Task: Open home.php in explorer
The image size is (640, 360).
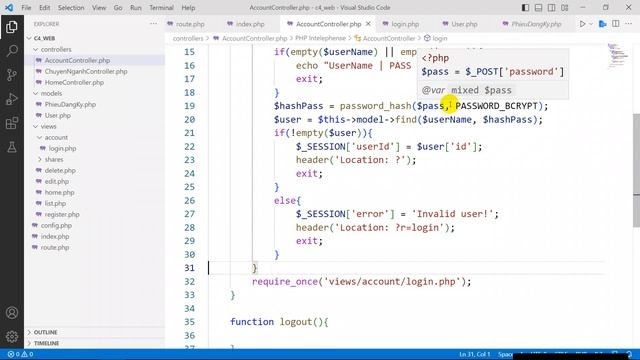Action: pos(59,193)
